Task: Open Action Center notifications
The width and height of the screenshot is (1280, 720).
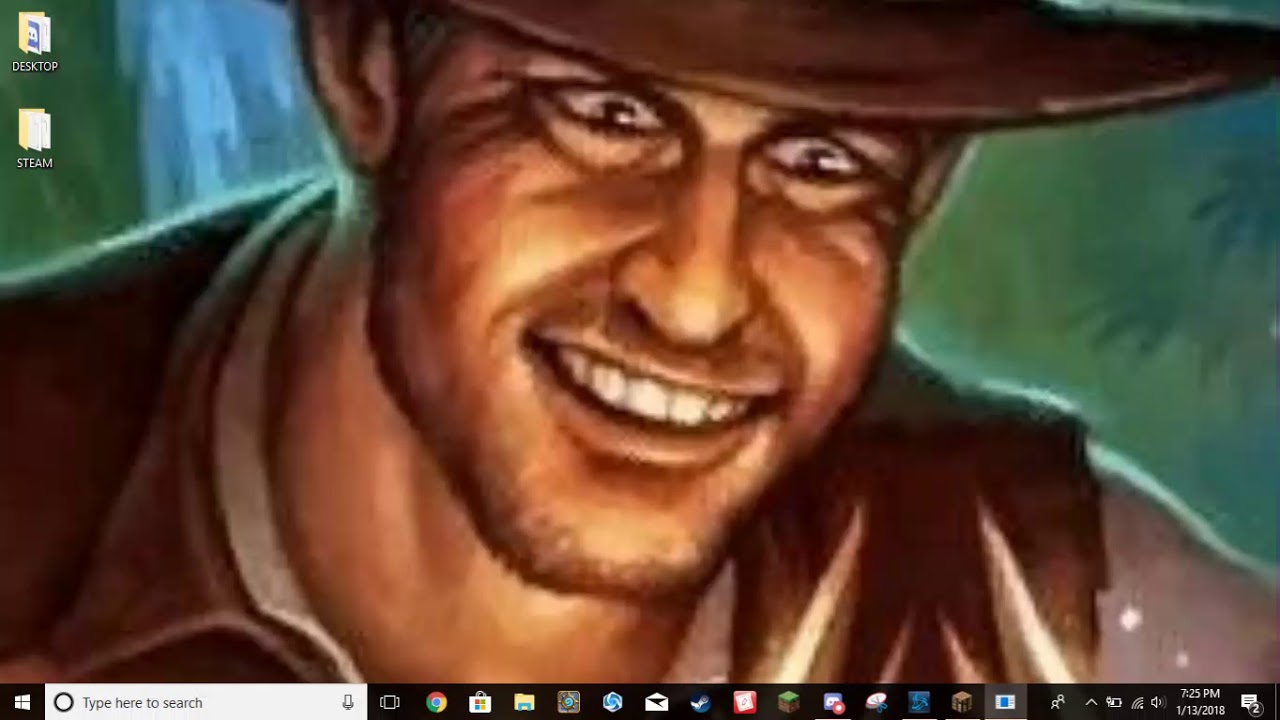Action: pyautogui.click(x=1250, y=702)
